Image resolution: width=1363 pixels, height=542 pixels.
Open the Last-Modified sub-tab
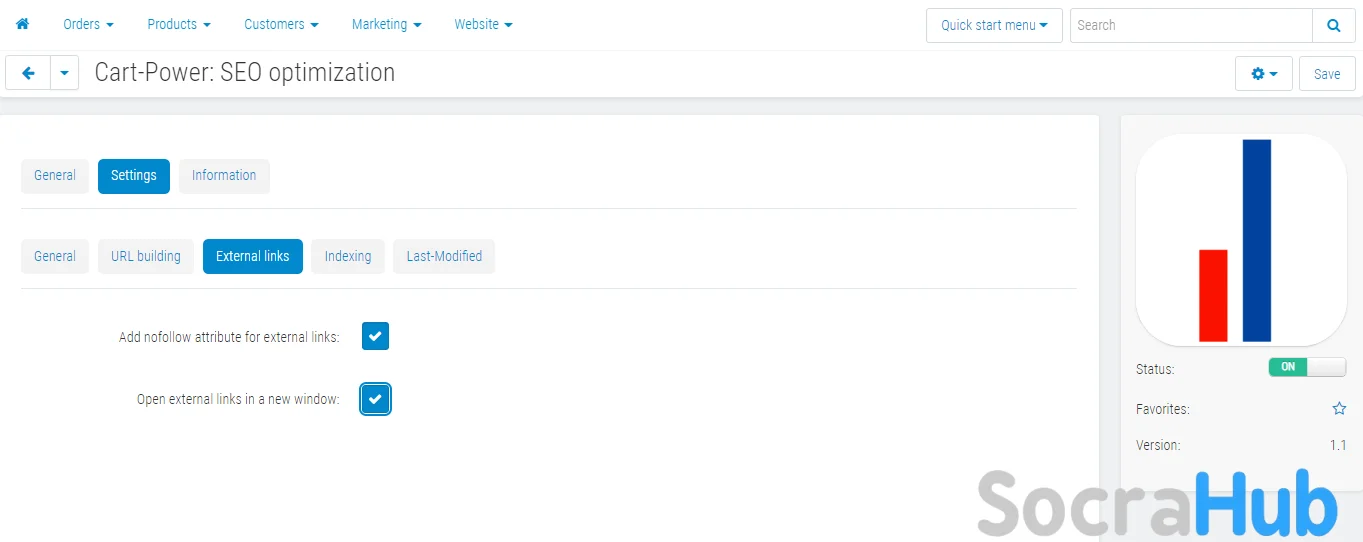(444, 256)
